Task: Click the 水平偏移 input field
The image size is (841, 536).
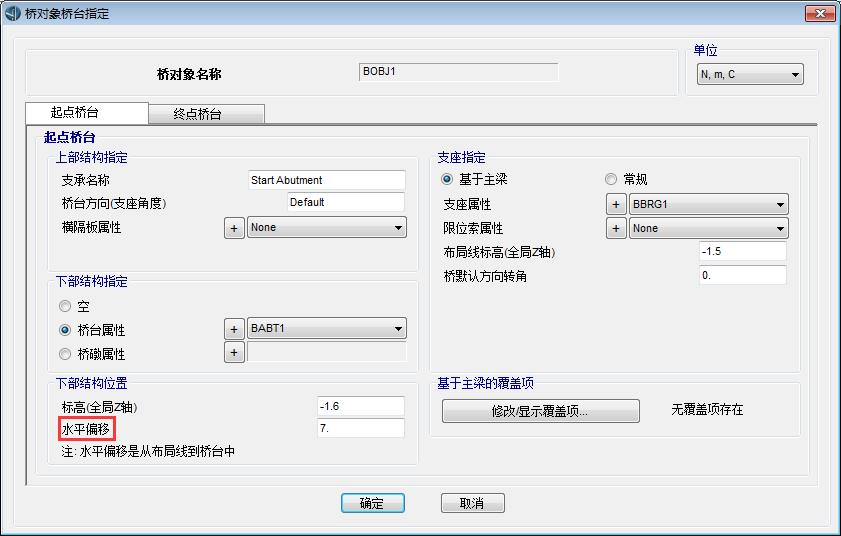Action: pos(360,428)
